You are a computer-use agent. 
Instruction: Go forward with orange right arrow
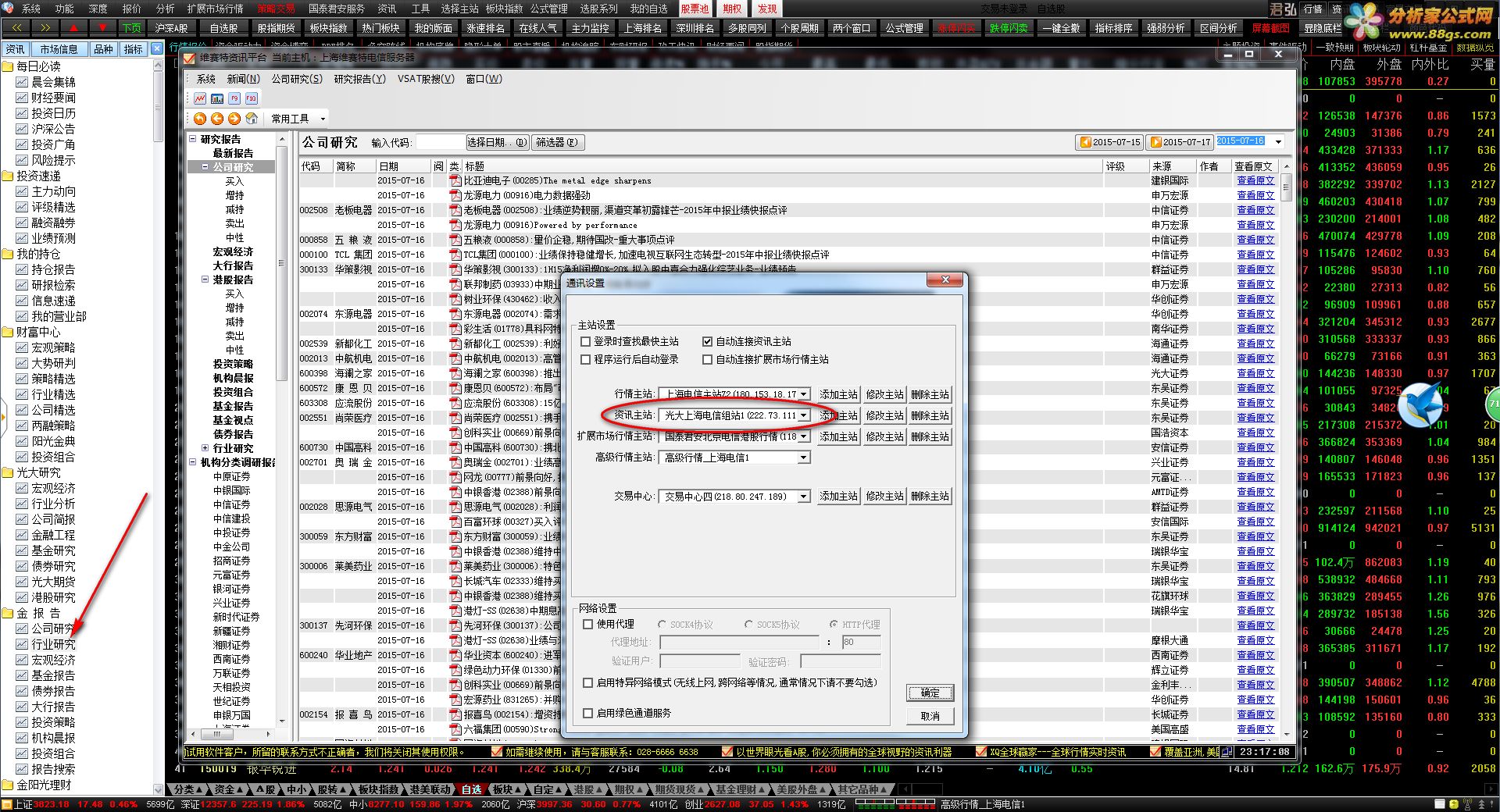[234, 119]
